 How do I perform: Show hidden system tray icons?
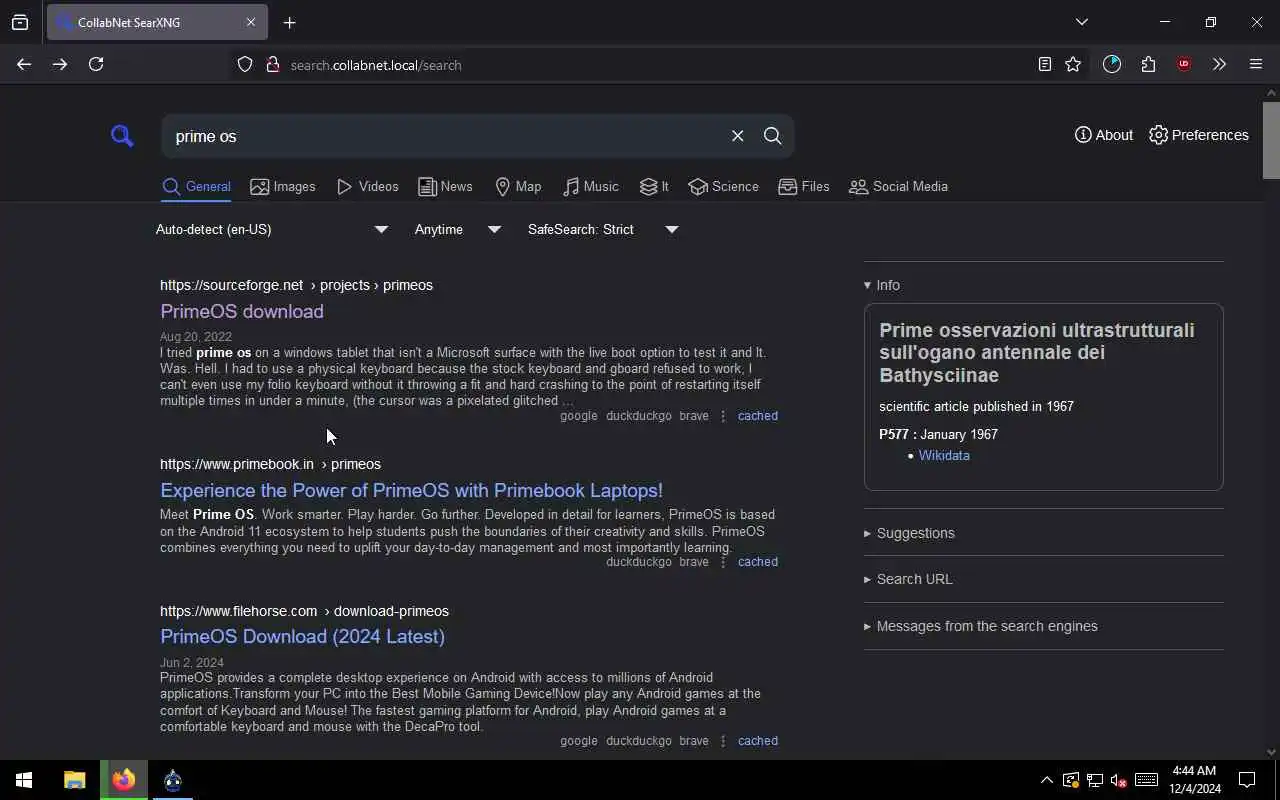pos(1046,780)
